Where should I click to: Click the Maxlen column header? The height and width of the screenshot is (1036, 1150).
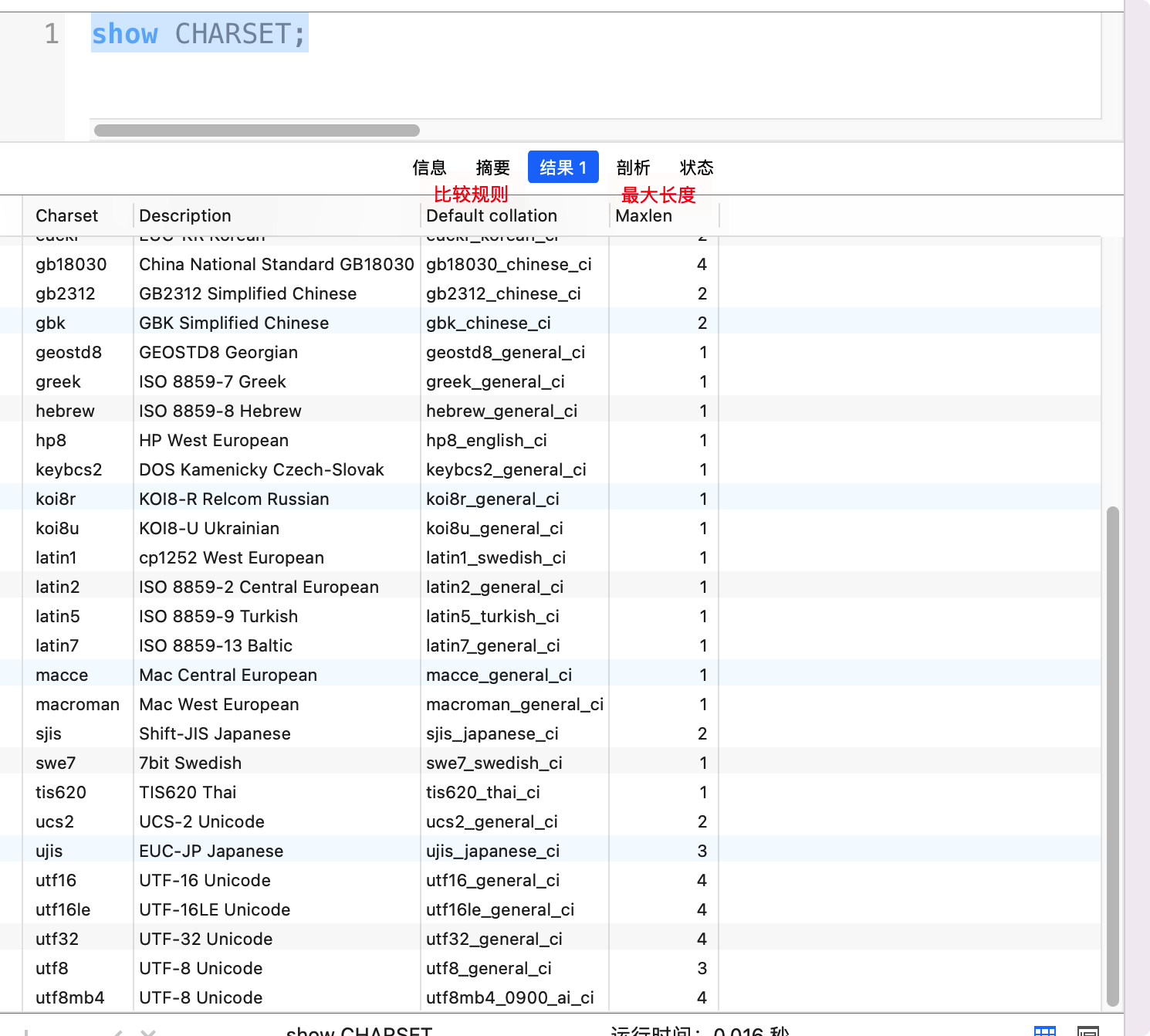tap(644, 215)
